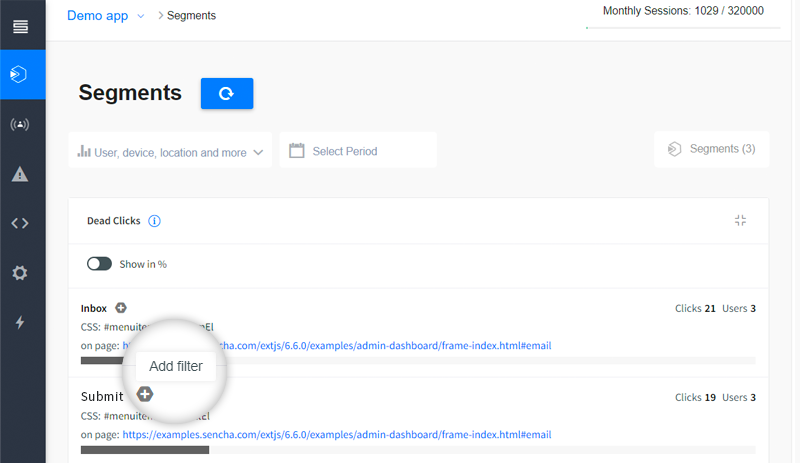Click the Submit row clicks progress bar

[418, 450]
